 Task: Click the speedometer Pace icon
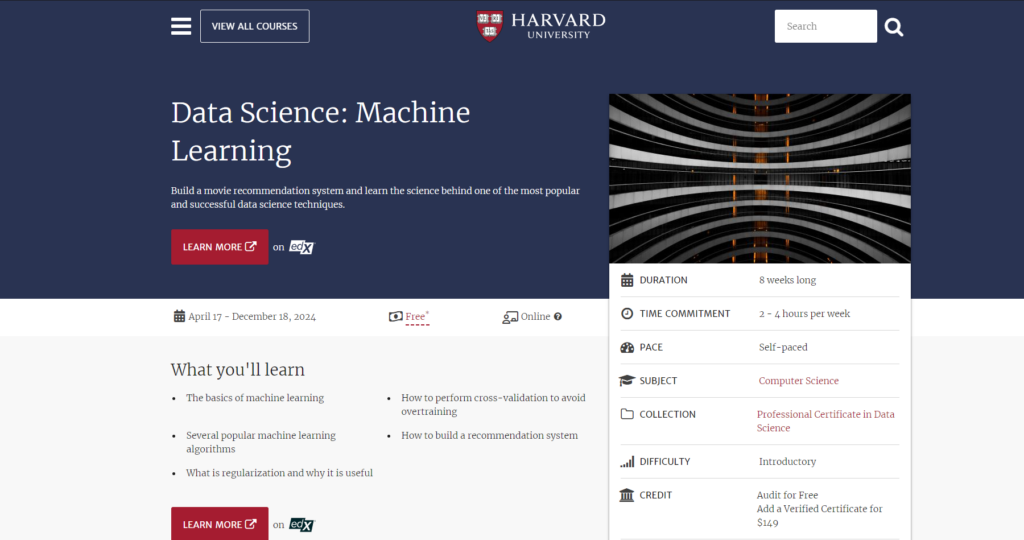[627, 348]
